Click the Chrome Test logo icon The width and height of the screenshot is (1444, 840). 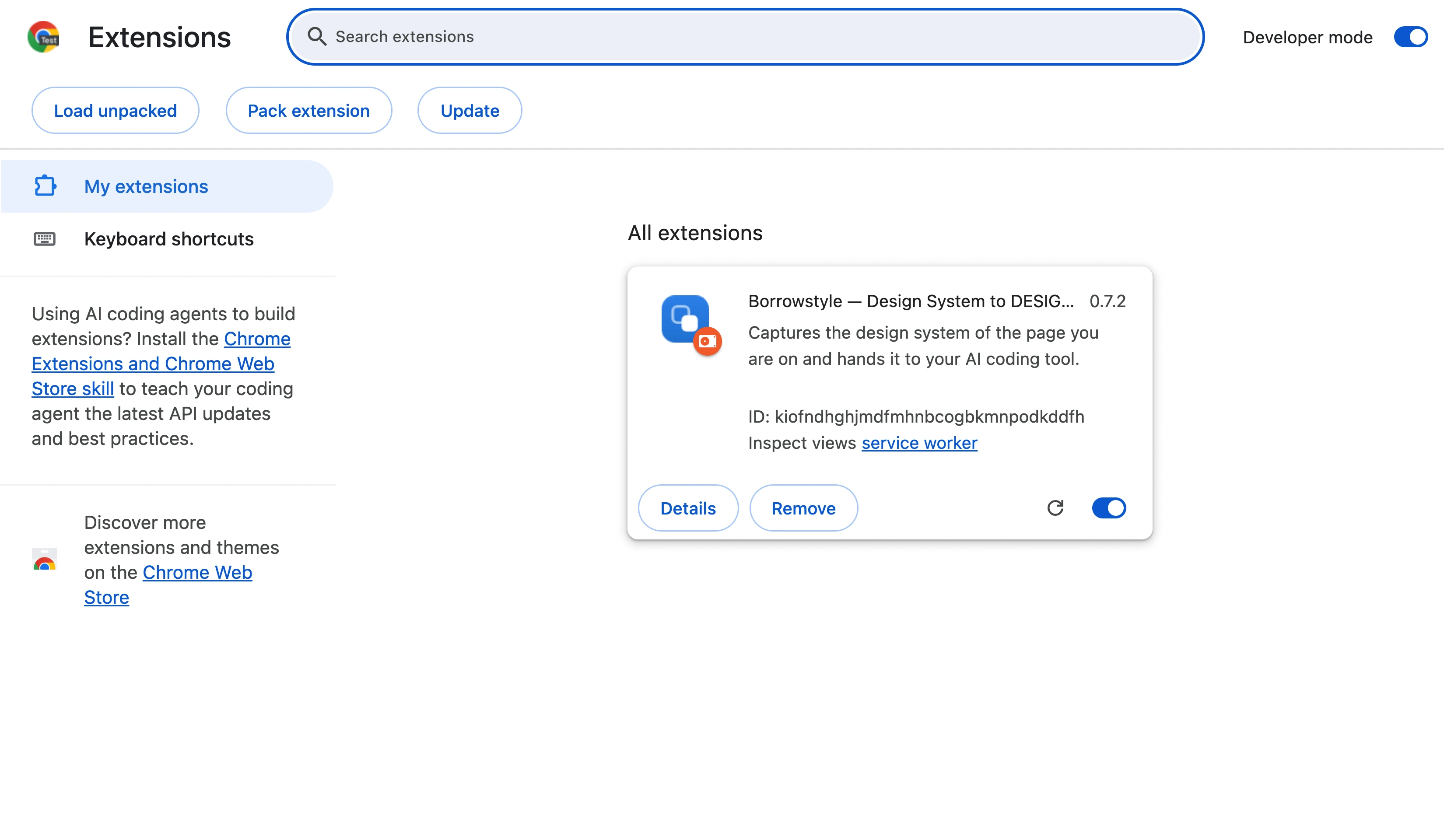(x=44, y=37)
